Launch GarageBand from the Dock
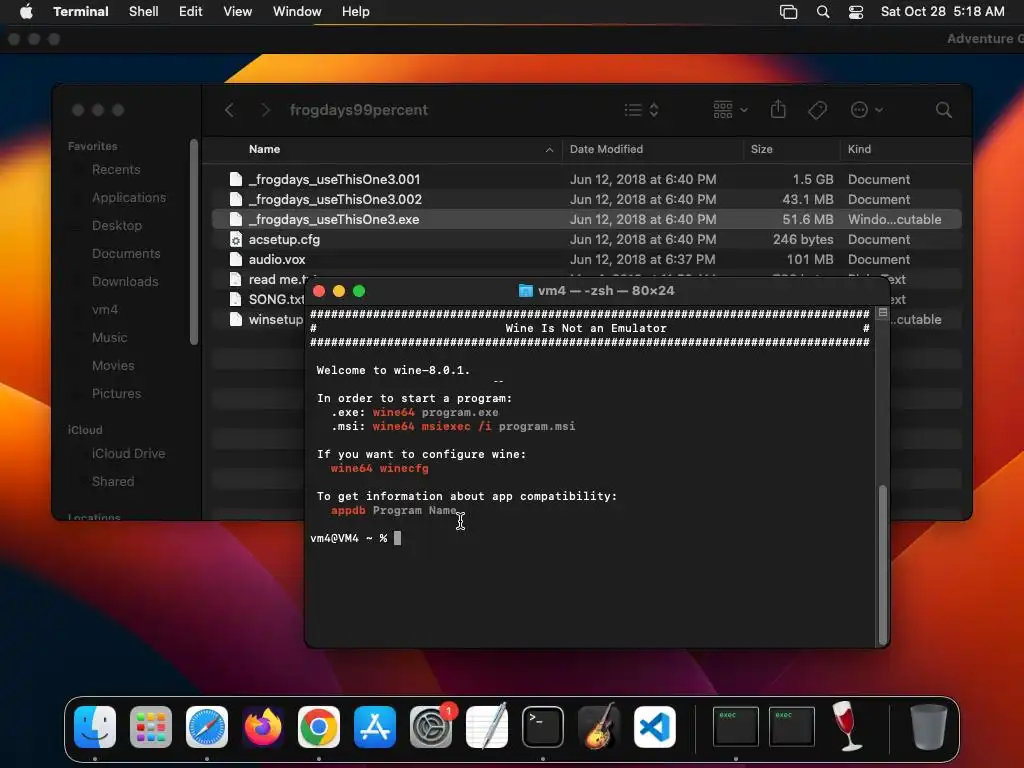Screen dimensions: 1024x768 pyautogui.click(x=599, y=727)
